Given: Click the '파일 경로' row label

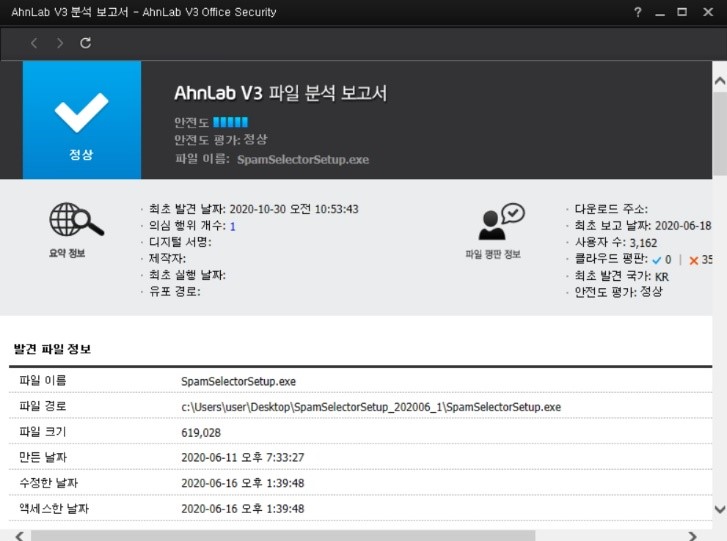Looking at the screenshot, I should tap(43, 406).
